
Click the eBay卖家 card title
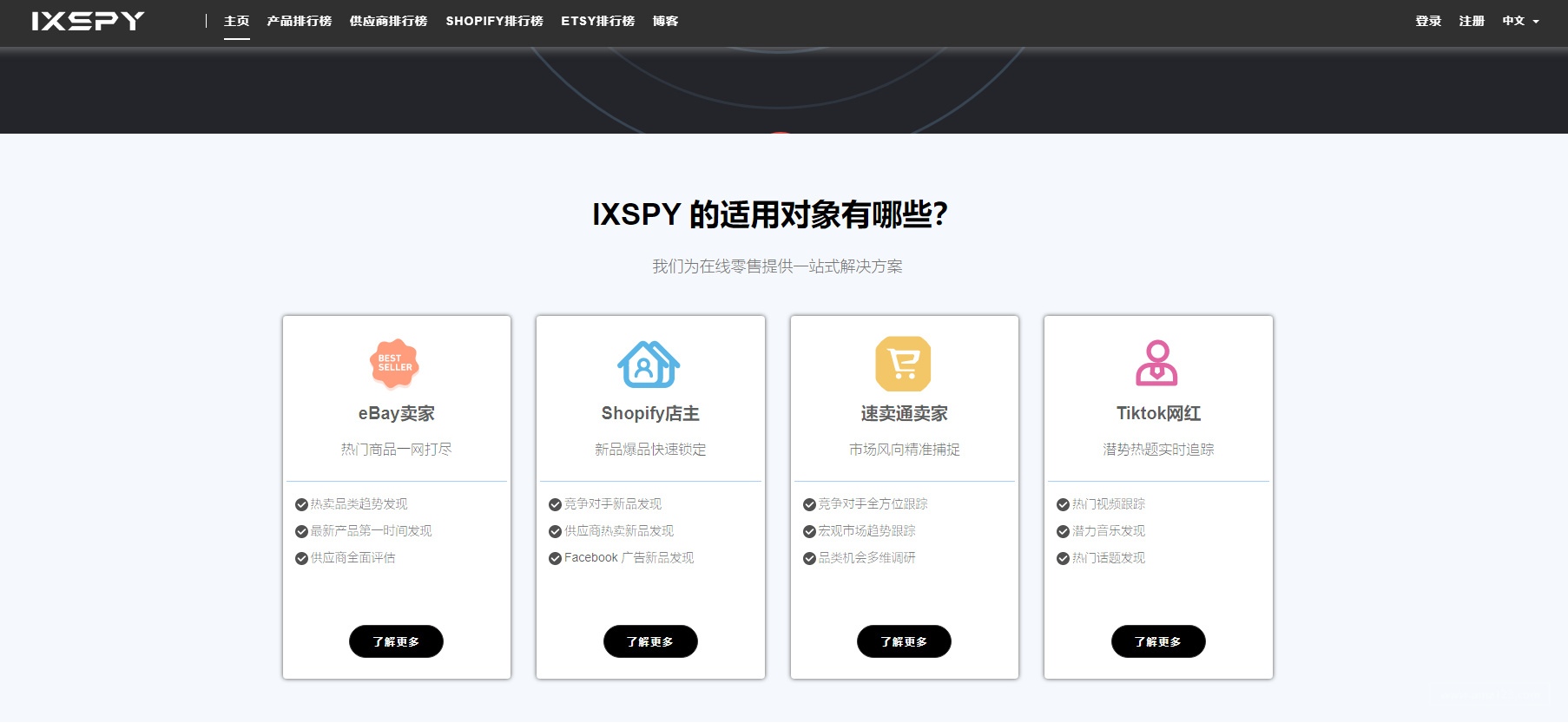click(x=397, y=414)
